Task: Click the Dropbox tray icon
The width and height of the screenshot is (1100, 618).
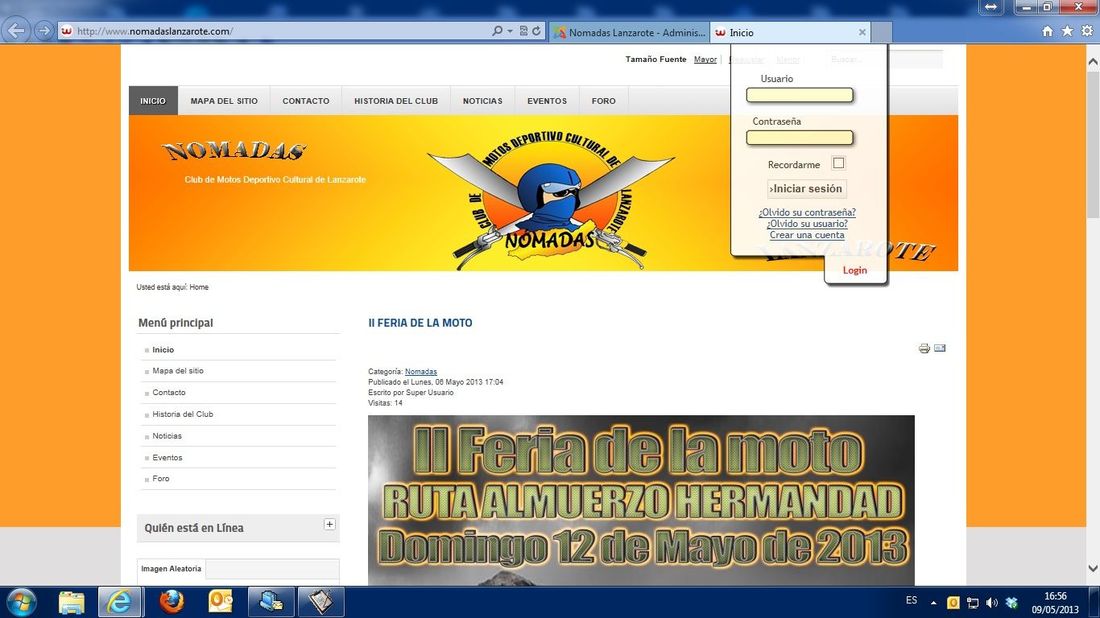Action: pos(1011,603)
